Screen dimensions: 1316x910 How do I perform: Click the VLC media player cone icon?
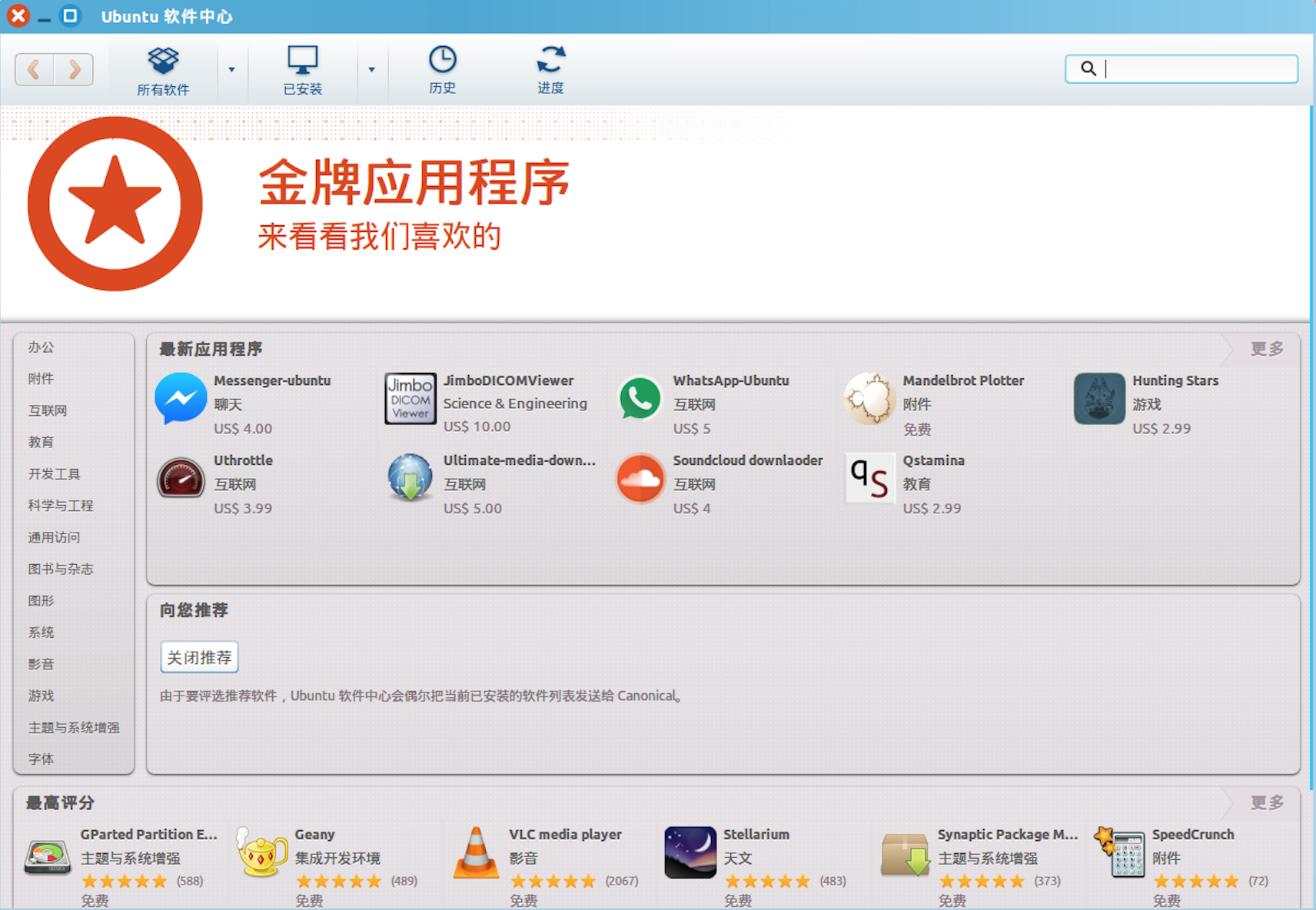click(x=477, y=853)
